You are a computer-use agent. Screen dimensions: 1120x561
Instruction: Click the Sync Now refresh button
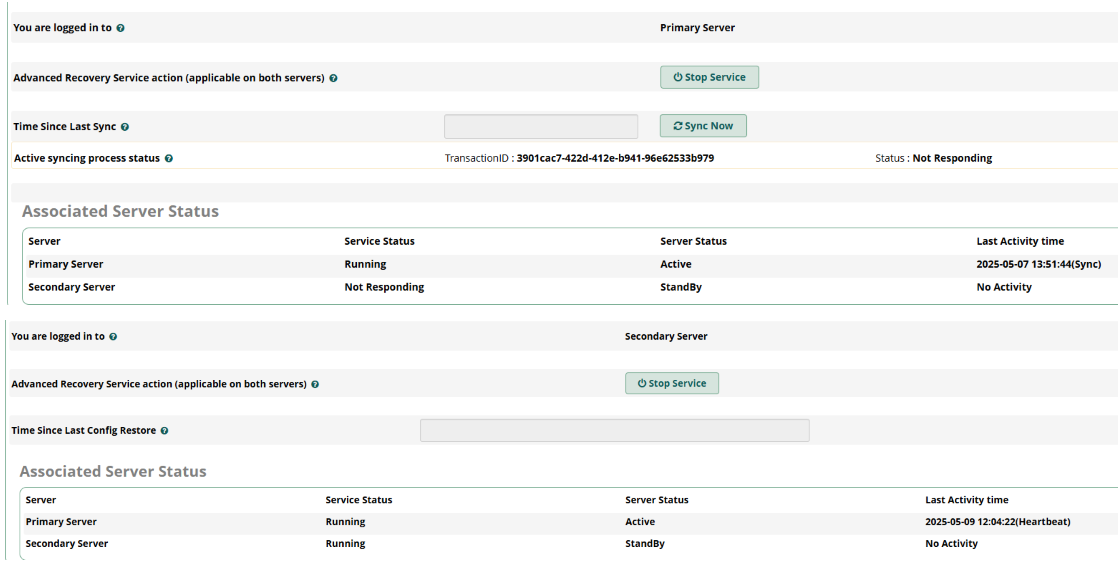[703, 126]
